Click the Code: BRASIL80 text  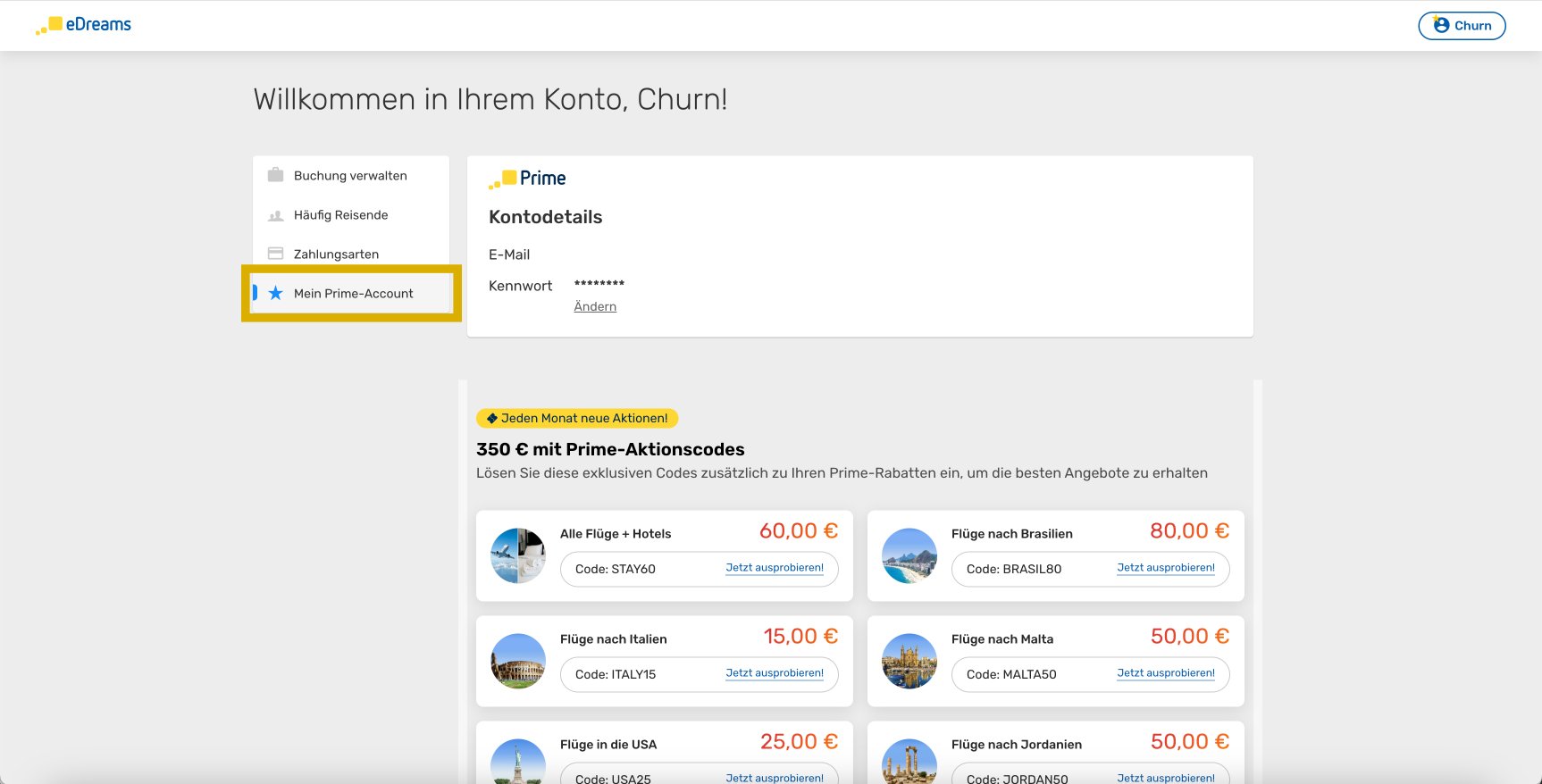click(1014, 569)
